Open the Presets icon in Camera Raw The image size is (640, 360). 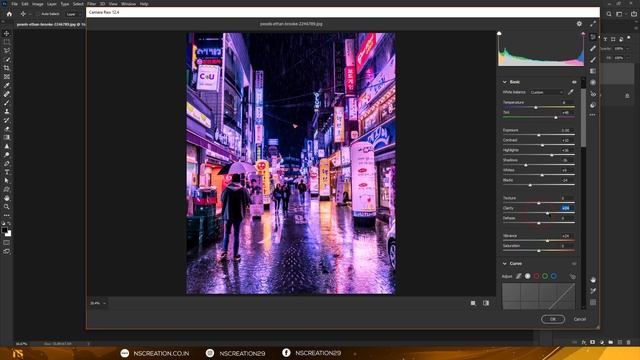pyautogui.click(x=593, y=105)
